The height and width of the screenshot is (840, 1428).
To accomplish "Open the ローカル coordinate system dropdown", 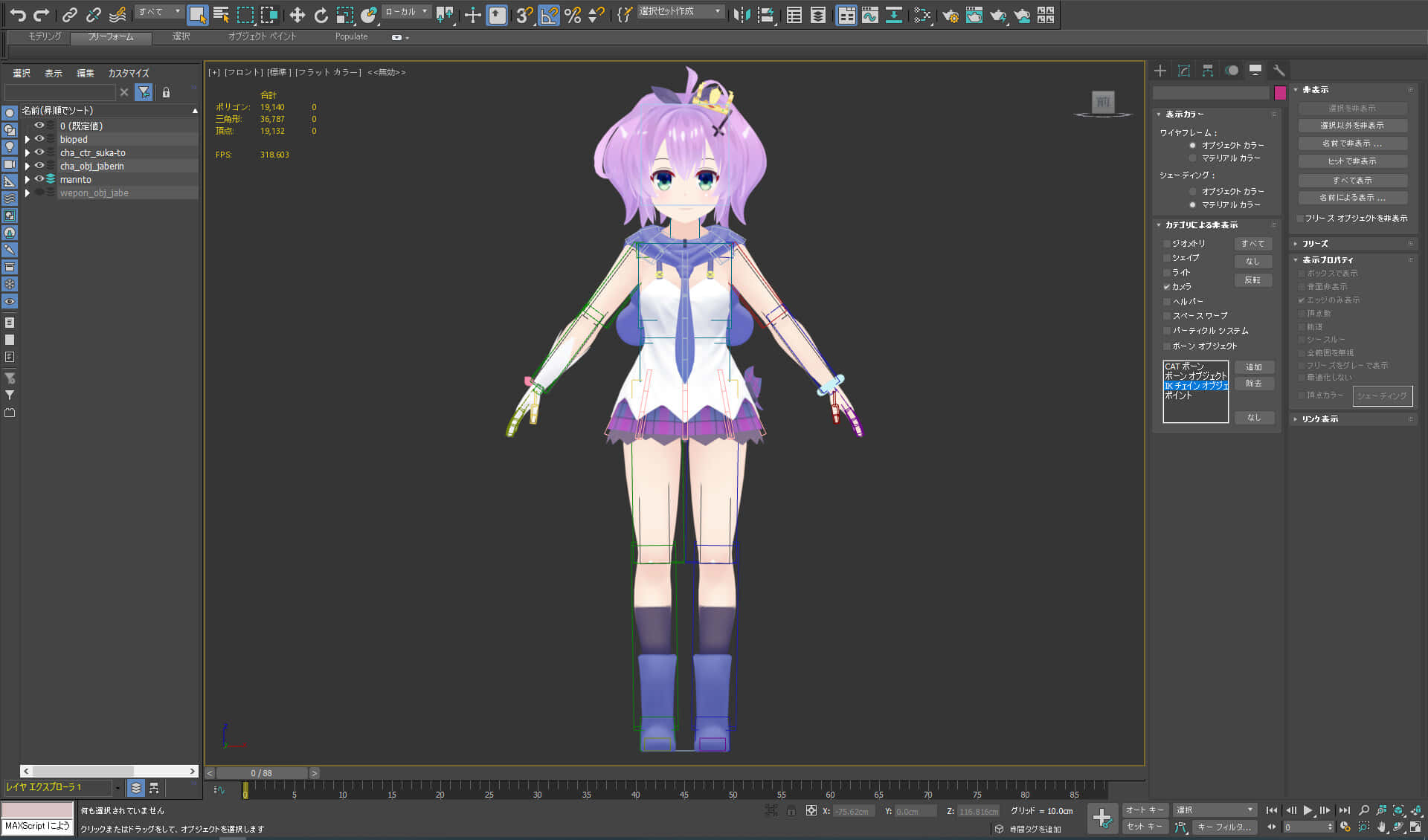I will point(406,12).
